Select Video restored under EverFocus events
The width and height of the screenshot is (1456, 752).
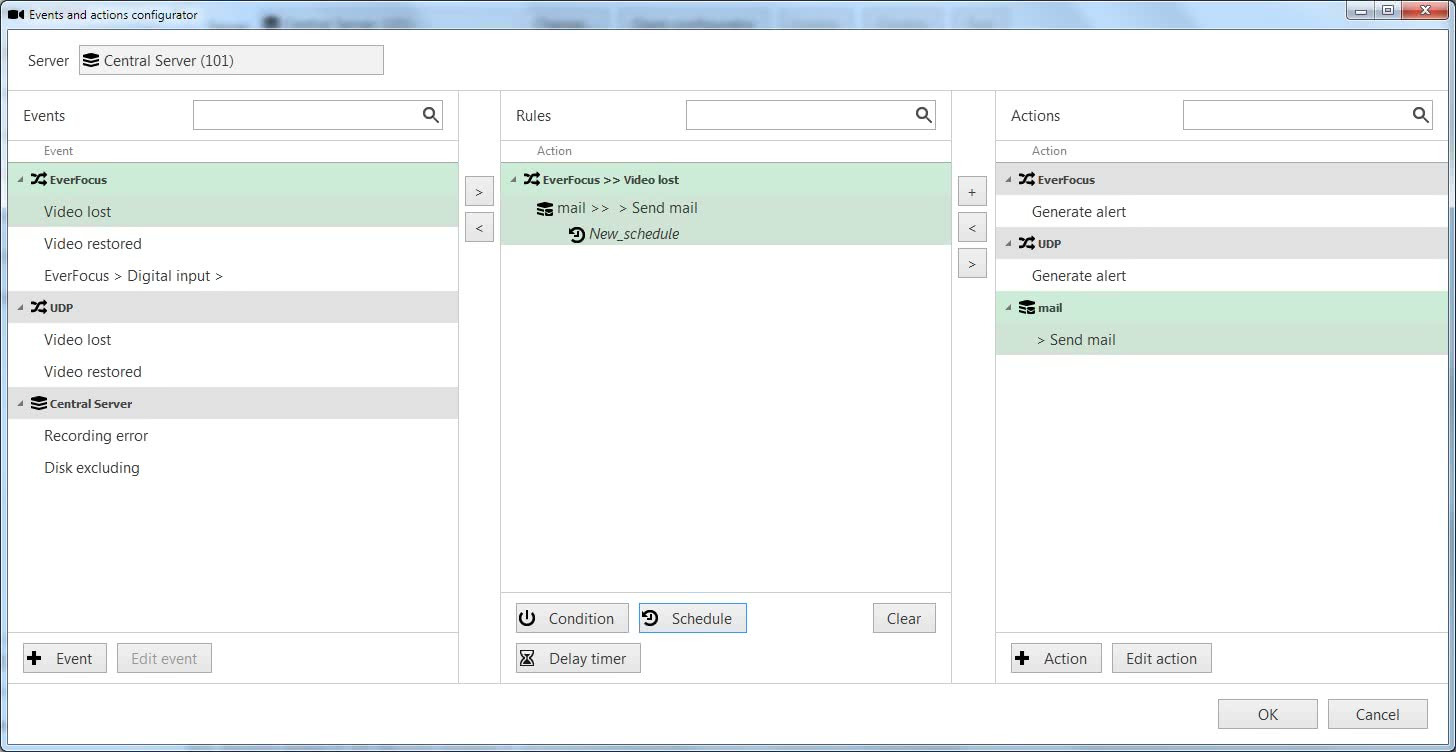[93, 244]
